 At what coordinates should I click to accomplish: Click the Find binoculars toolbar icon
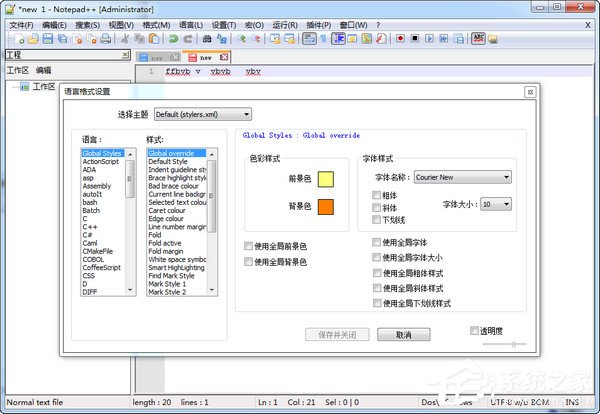[207, 38]
